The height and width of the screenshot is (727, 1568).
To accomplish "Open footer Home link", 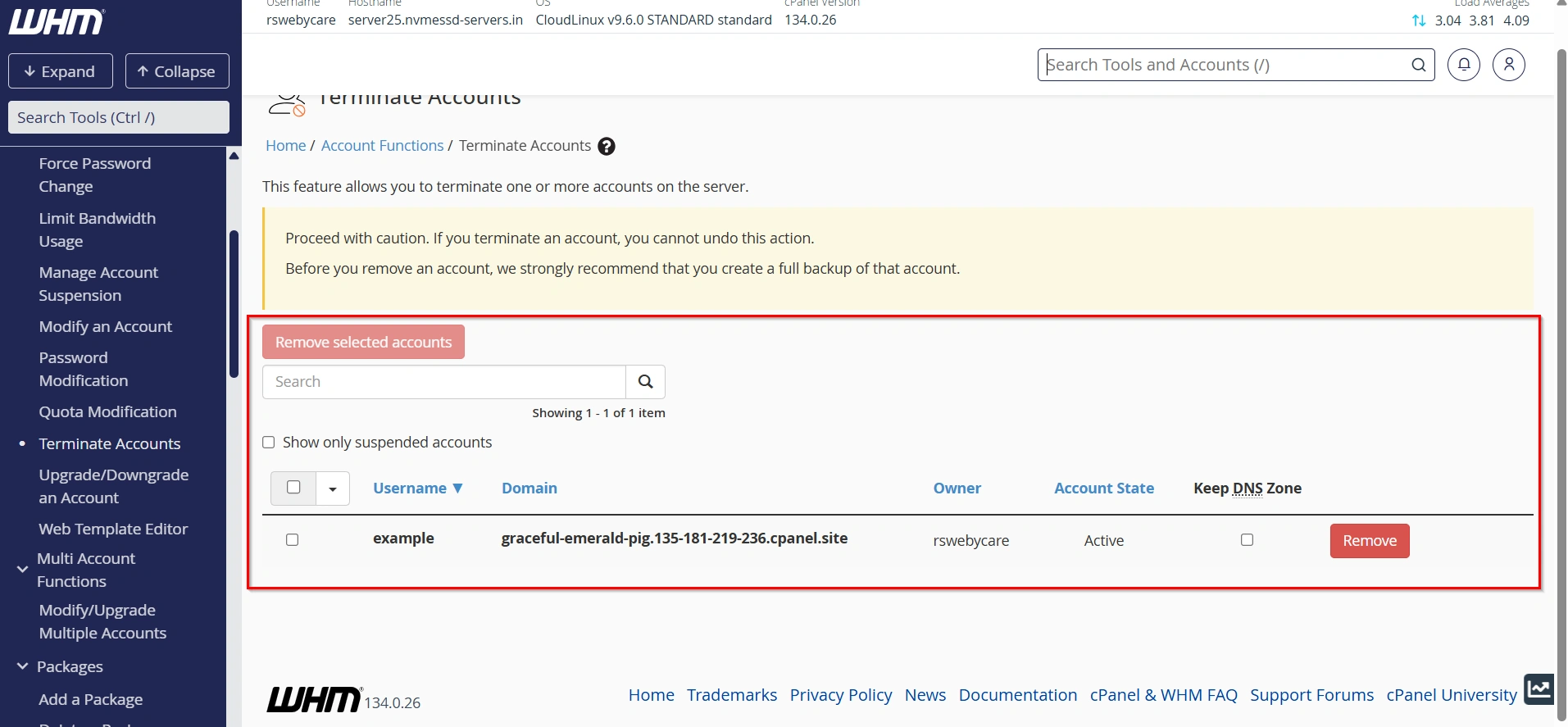I will [651, 695].
